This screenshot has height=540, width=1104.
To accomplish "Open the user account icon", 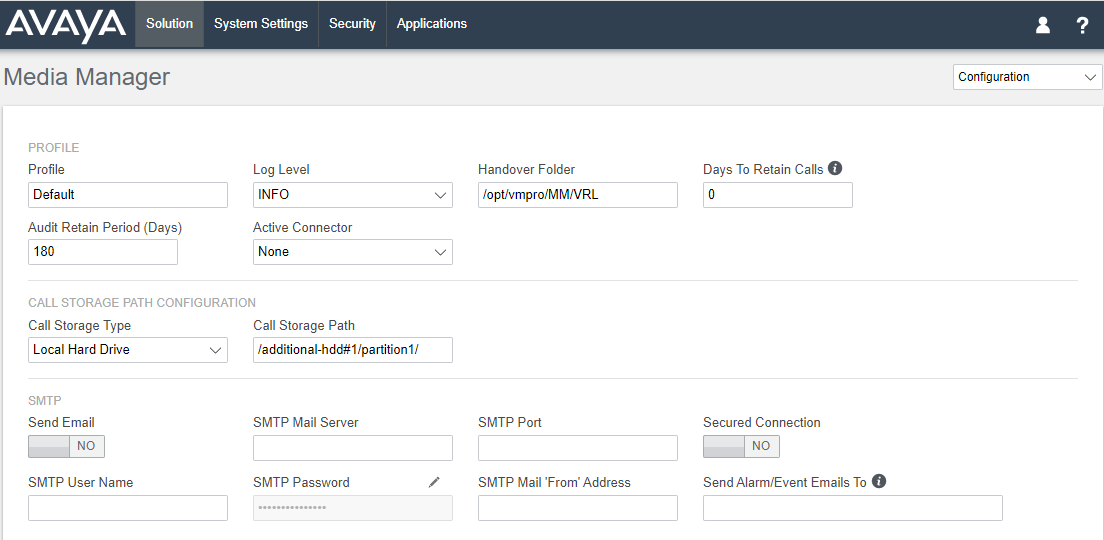I will click(x=1043, y=25).
